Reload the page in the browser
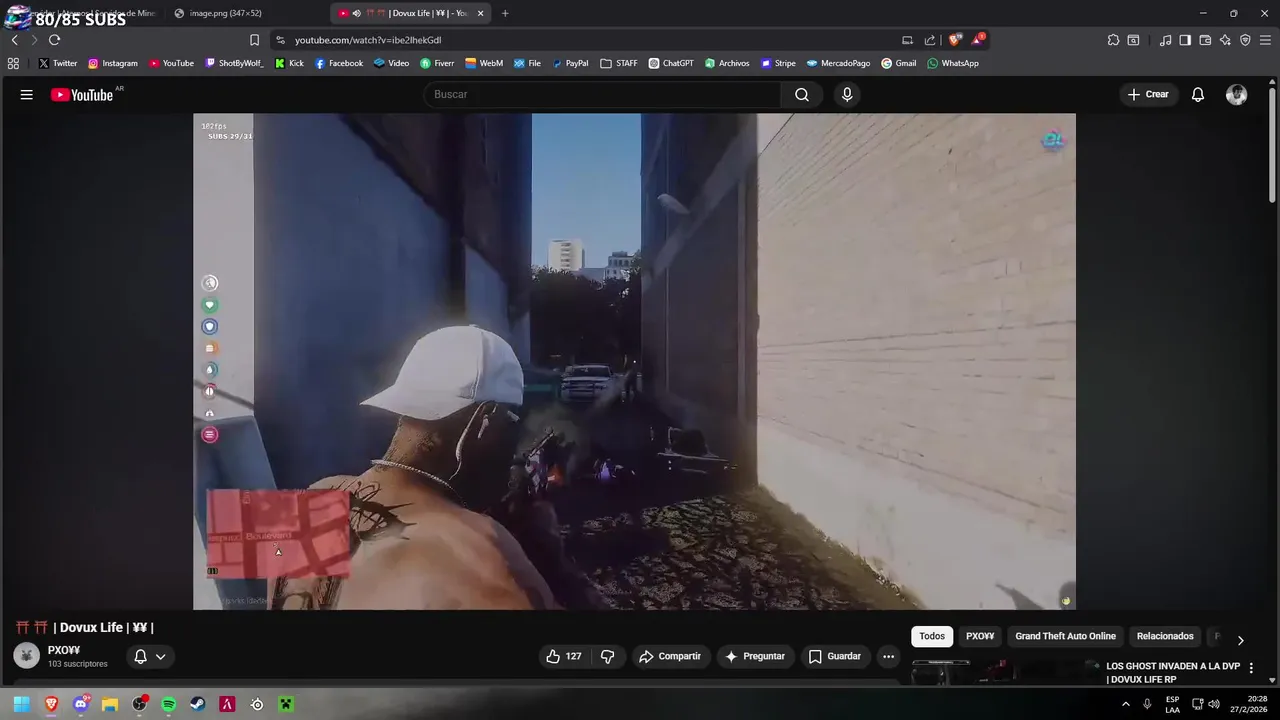Image resolution: width=1280 pixels, height=720 pixels. point(54,40)
